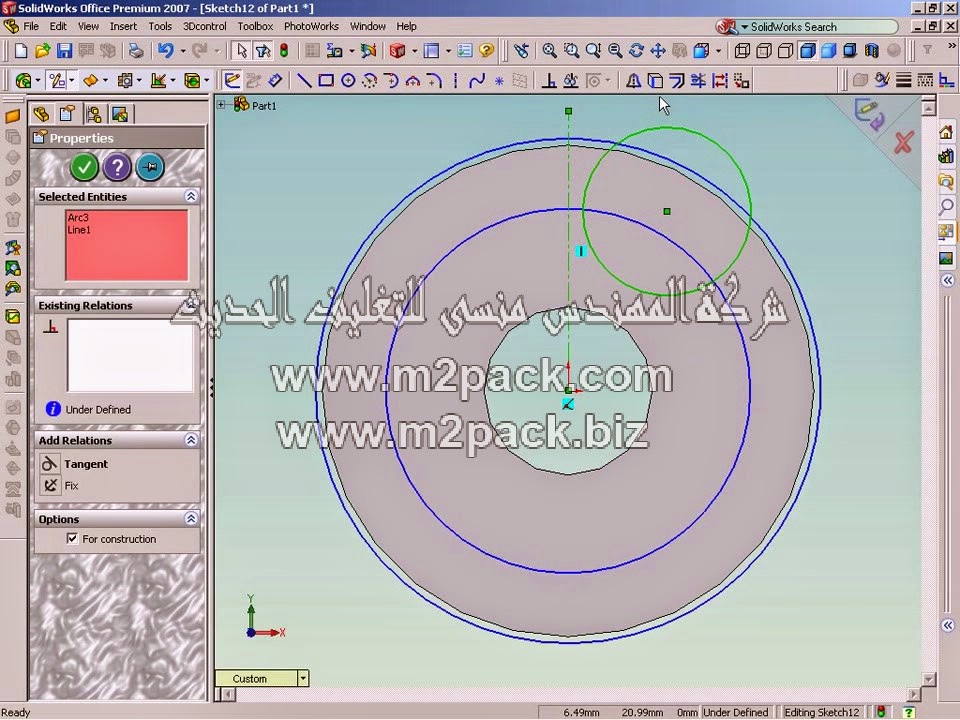
Task: Toggle Shaded display without edges
Action: pyautogui.click(x=829, y=50)
